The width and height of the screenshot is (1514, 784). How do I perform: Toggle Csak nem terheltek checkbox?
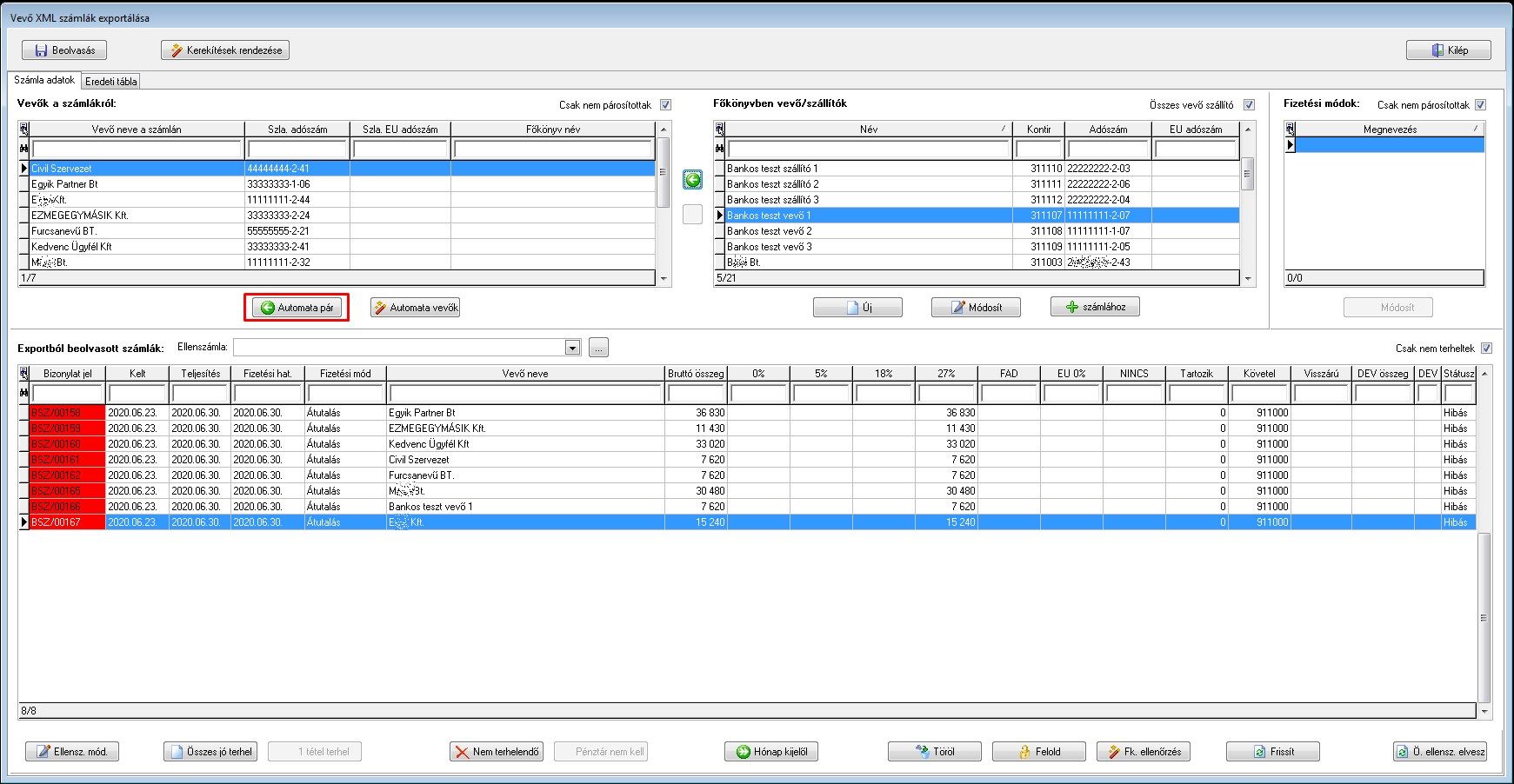click(x=1486, y=349)
